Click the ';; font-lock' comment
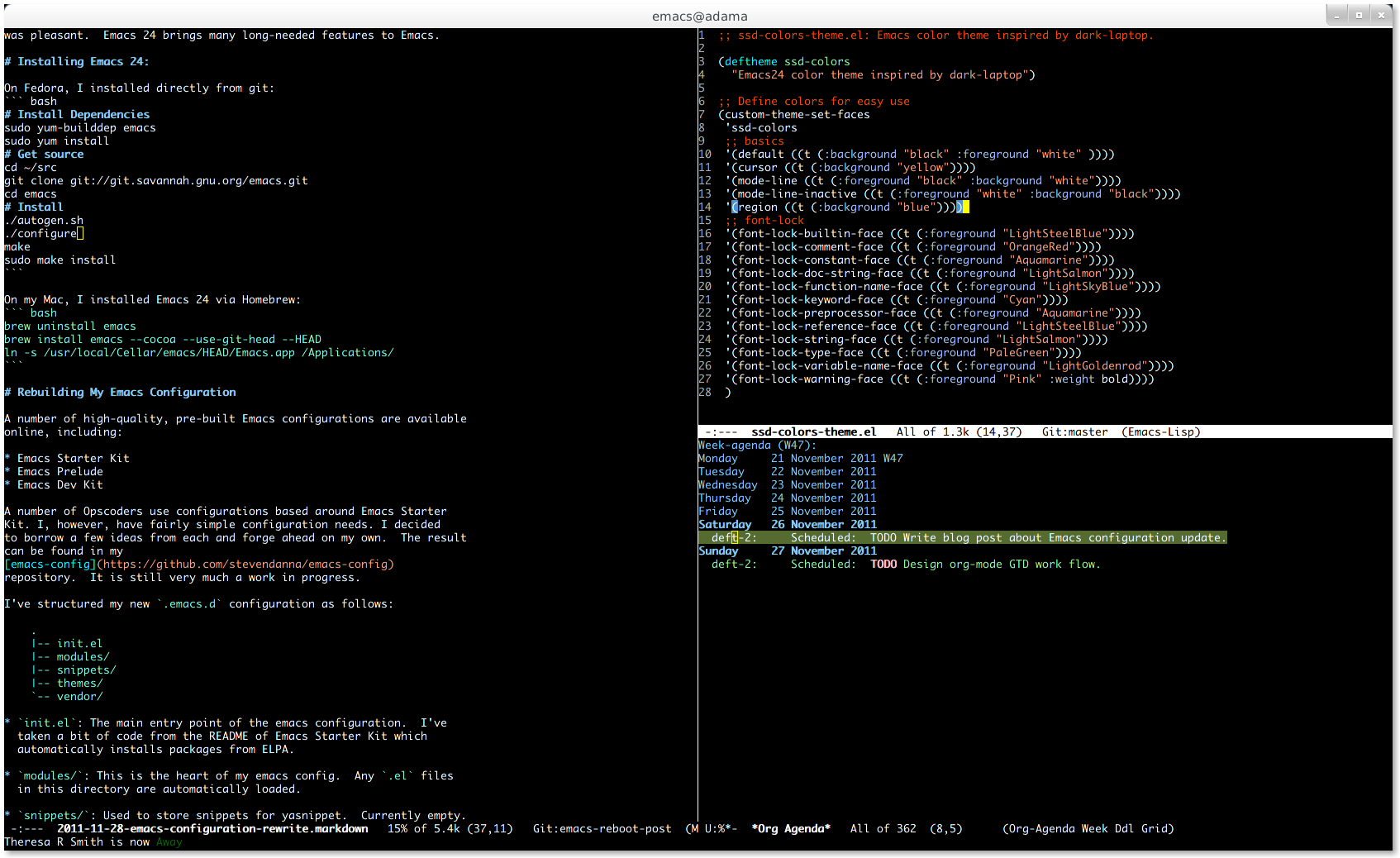The width and height of the screenshot is (1400, 858). (764, 220)
